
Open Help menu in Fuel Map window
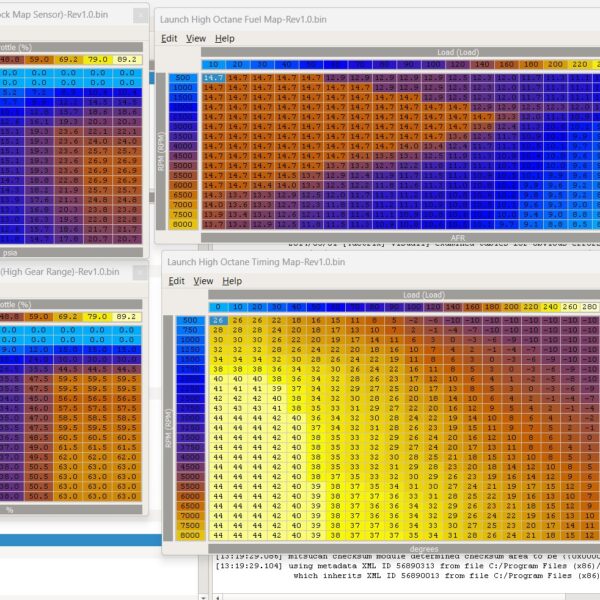click(225, 39)
